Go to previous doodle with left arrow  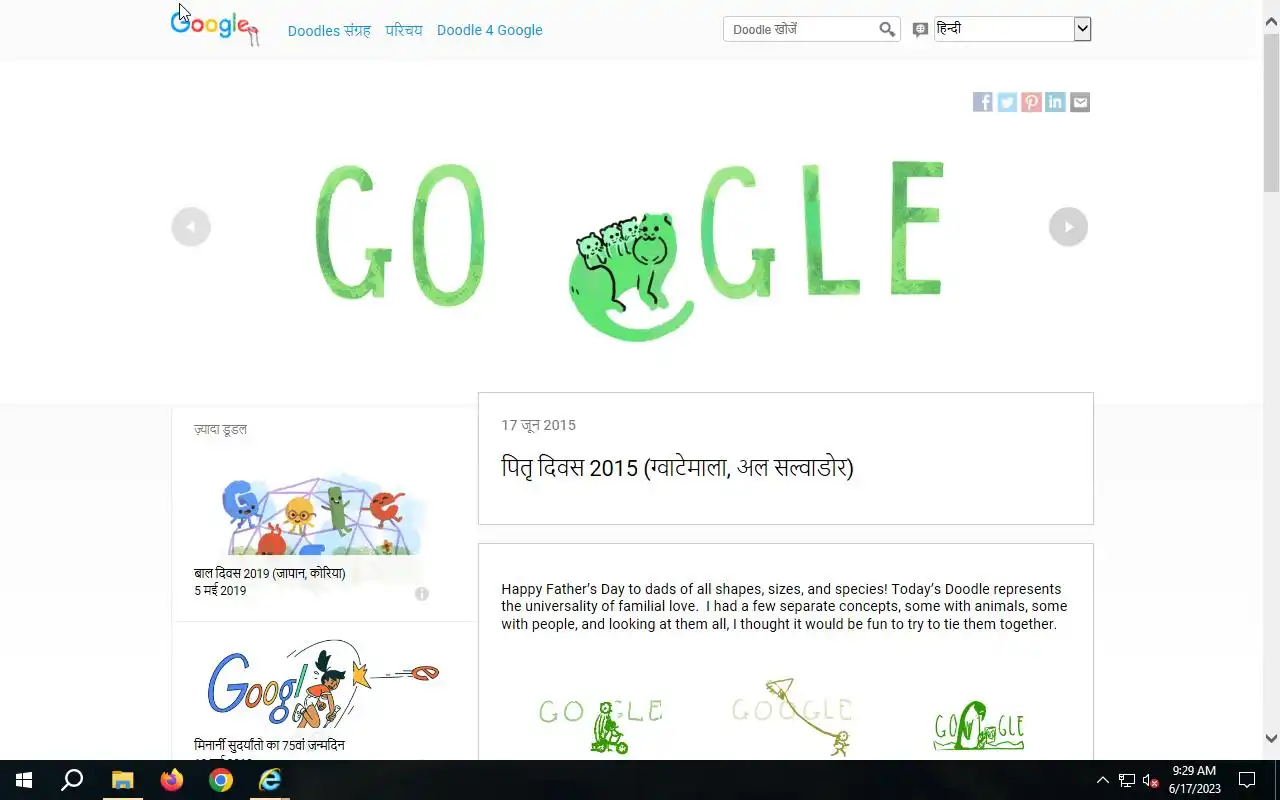click(191, 227)
